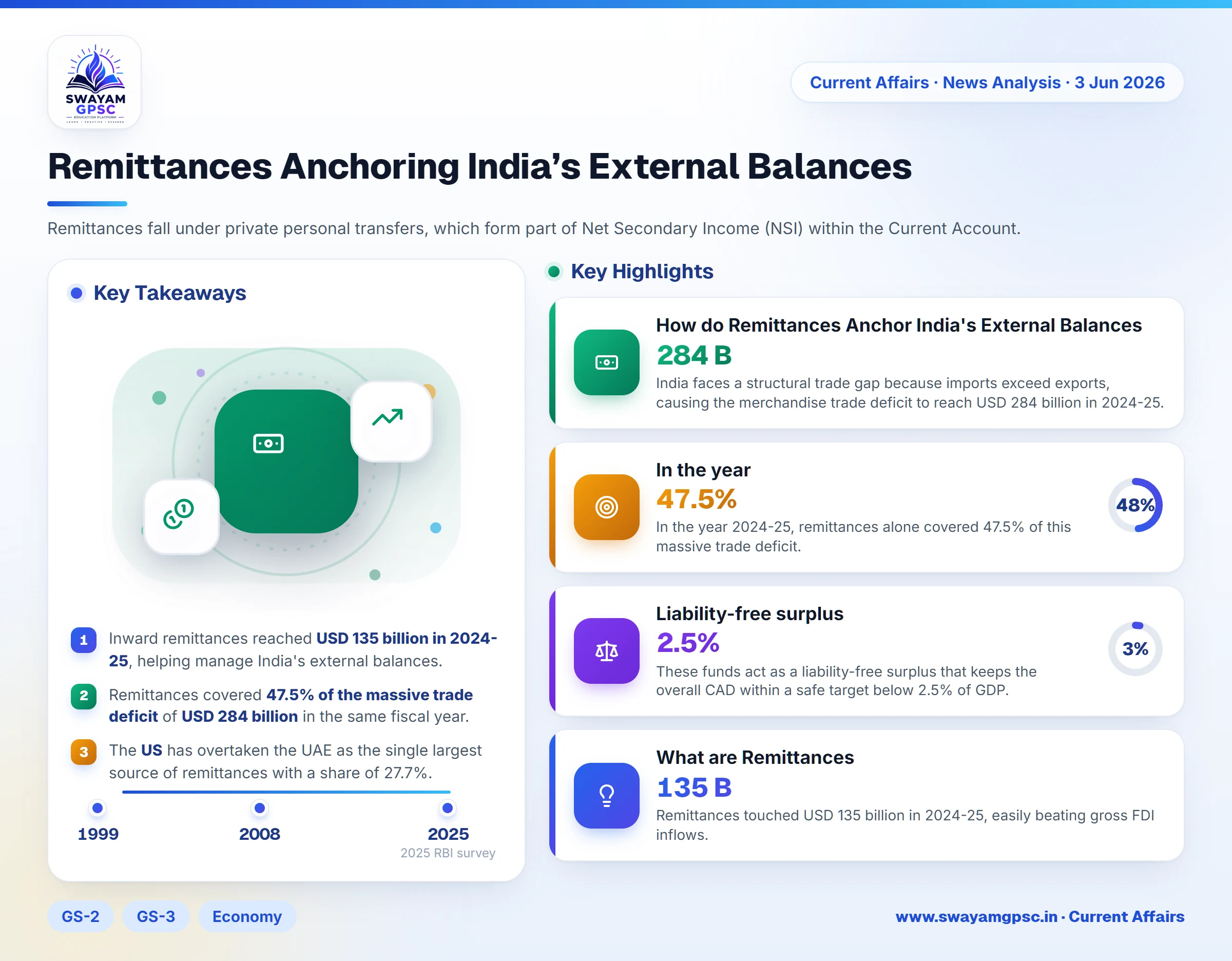Image resolution: width=1232 pixels, height=961 pixels.
Task: Click the orange numbered badge 3
Action: pos(84,752)
